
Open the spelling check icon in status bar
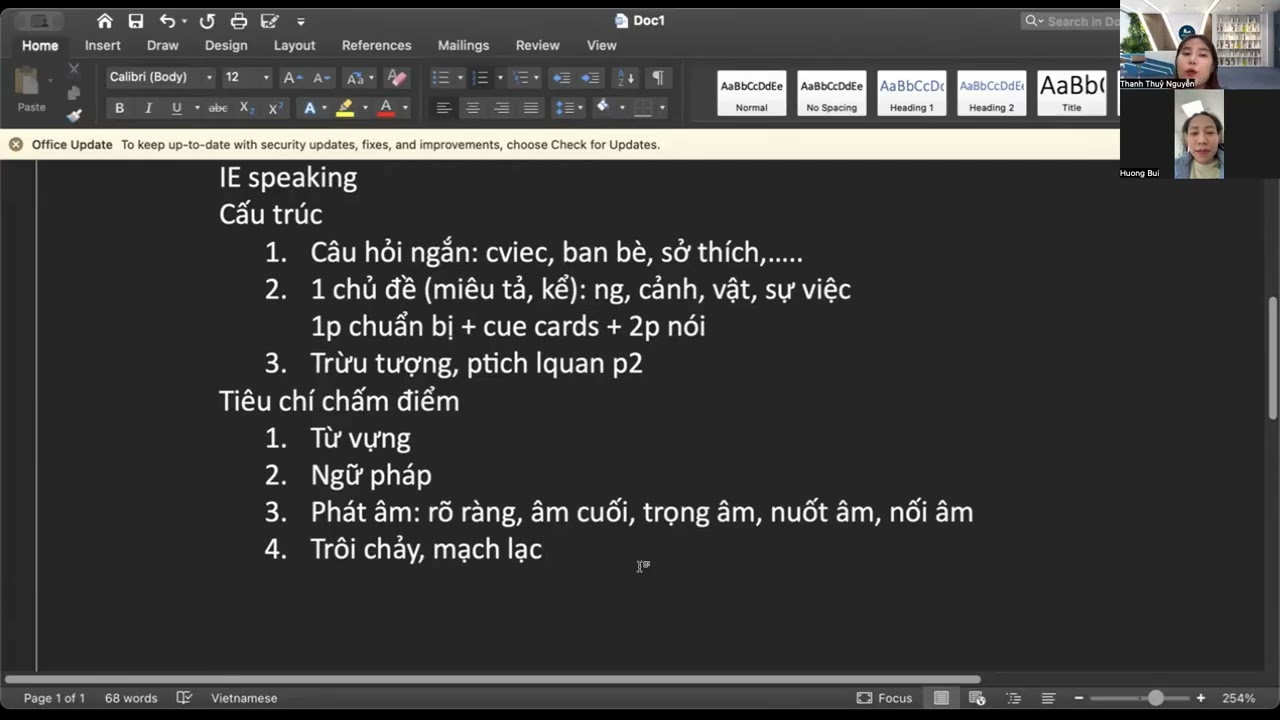pyautogui.click(x=184, y=698)
